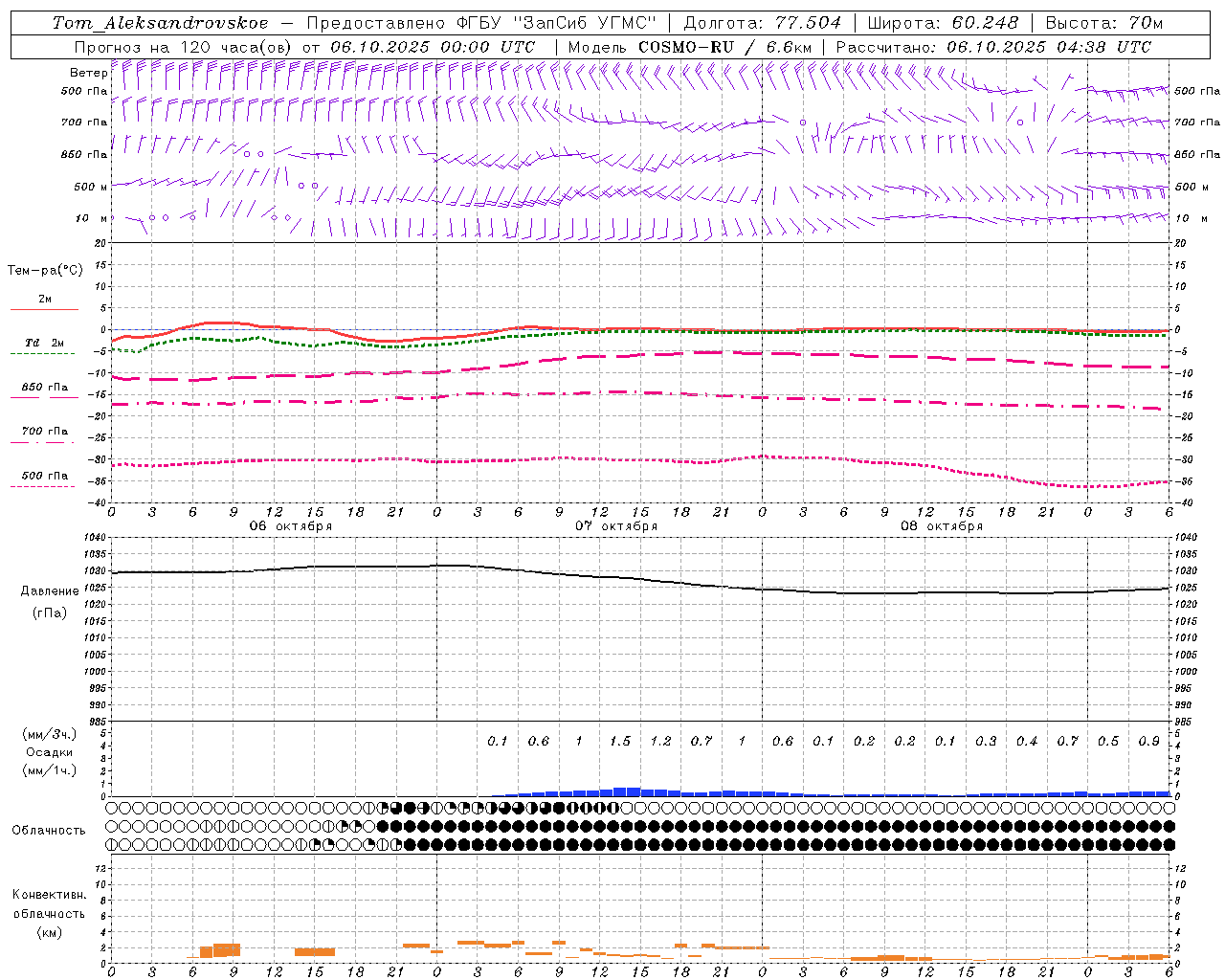This screenshot has width=1225, height=980.
Task: Click the Осадки precipitation label
Action: point(50,752)
